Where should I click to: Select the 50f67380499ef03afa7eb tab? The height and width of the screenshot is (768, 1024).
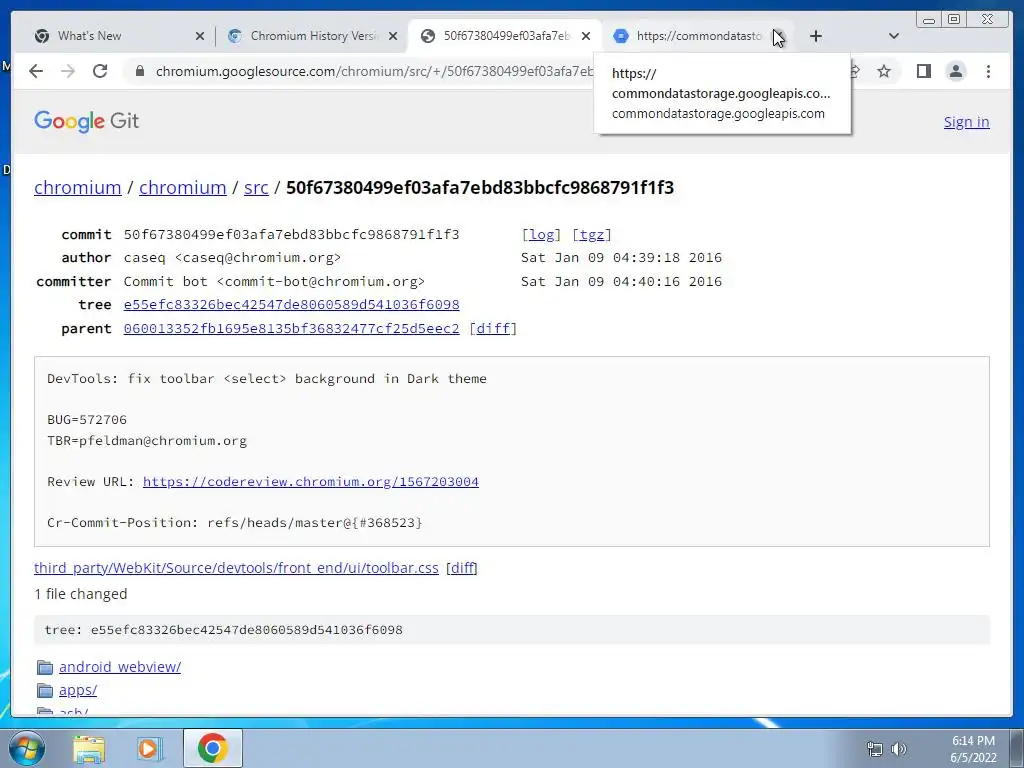505,36
